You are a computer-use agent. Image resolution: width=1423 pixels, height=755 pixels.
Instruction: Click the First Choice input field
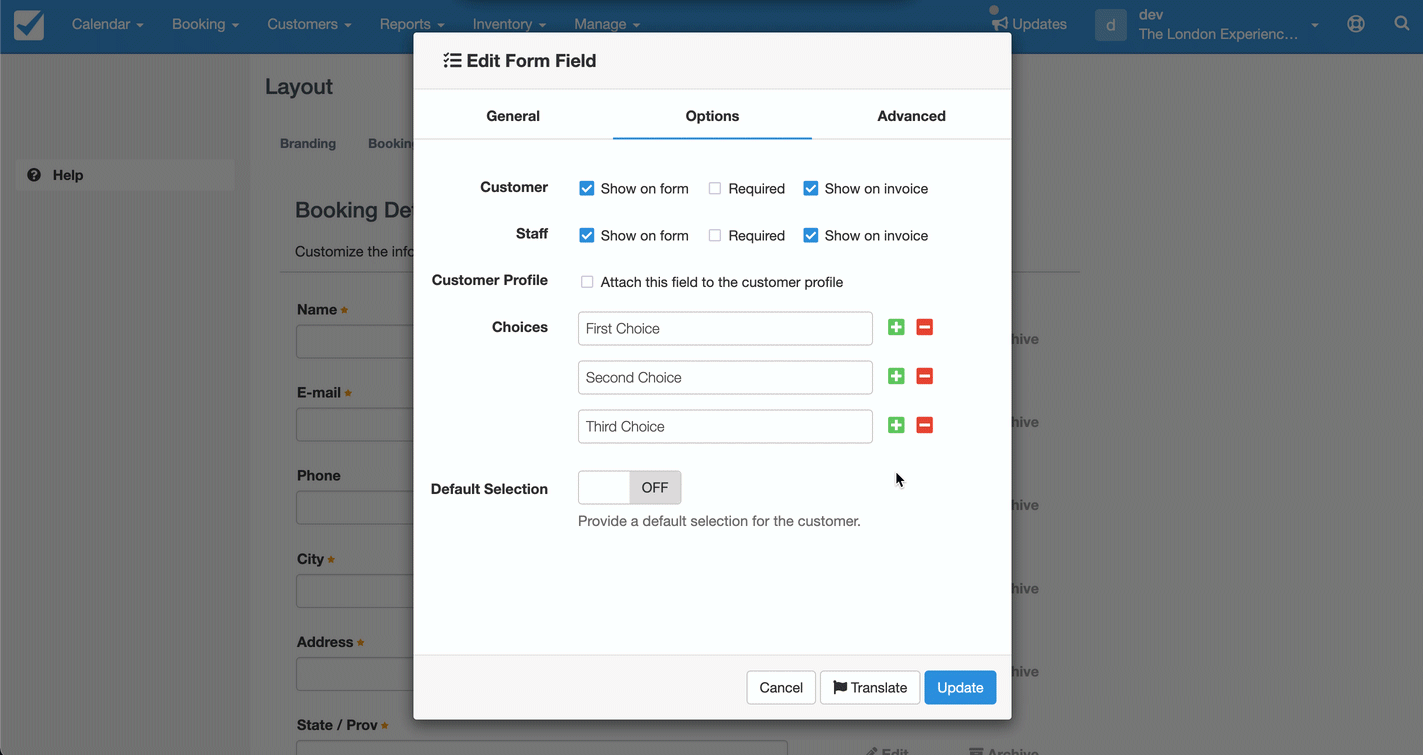click(x=725, y=328)
